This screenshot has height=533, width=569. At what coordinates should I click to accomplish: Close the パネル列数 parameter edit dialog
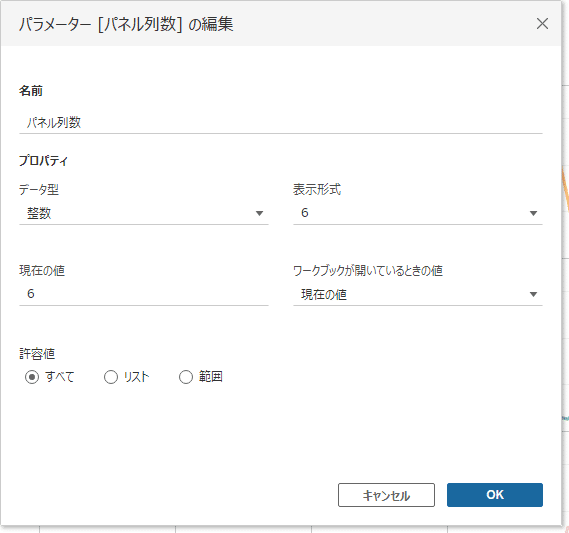pos(542,24)
